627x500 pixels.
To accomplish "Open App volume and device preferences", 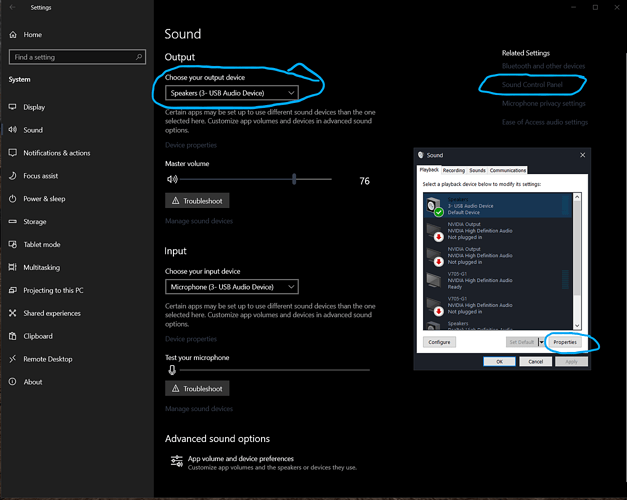I will pyautogui.click(x=241, y=458).
